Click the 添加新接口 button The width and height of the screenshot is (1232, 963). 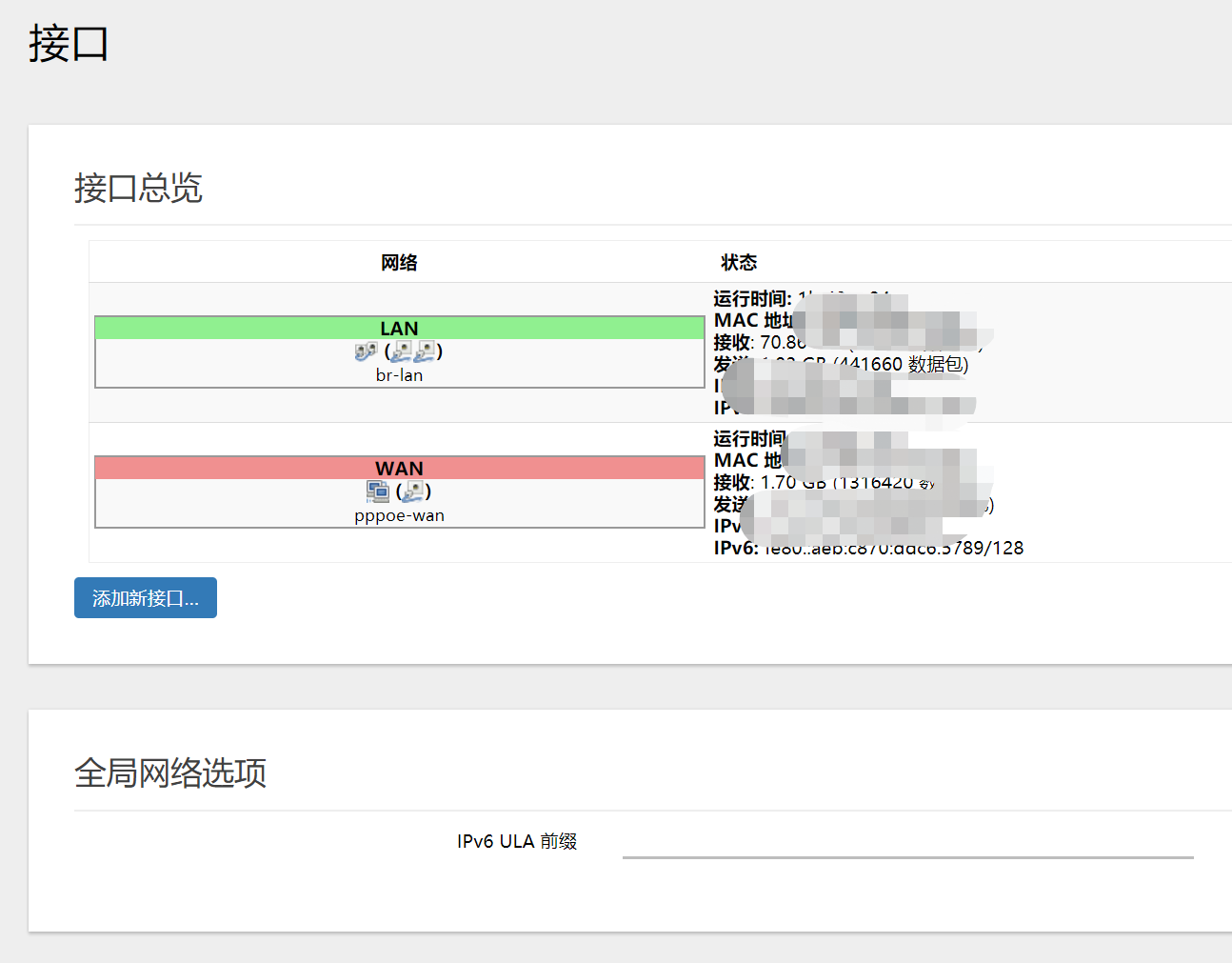pos(145,597)
